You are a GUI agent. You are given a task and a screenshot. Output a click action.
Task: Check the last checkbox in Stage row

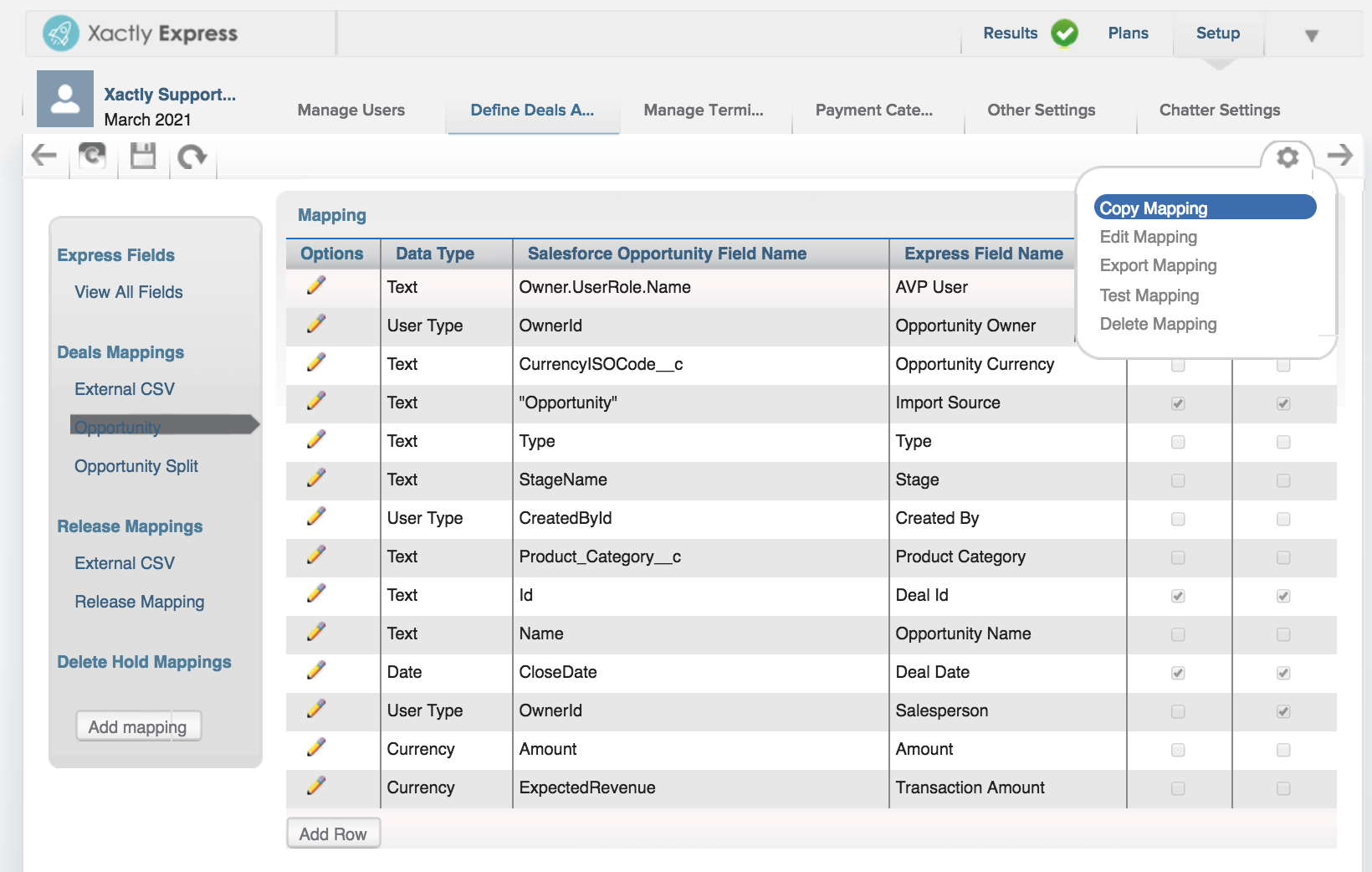(x=1283, y=480)
